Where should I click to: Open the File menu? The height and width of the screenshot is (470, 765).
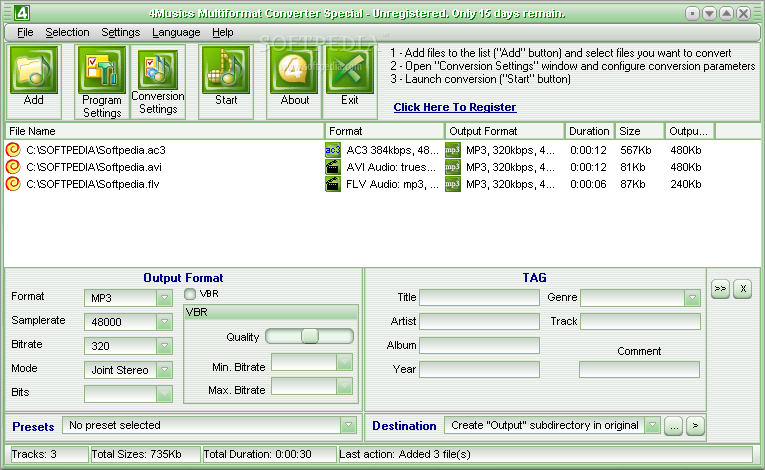[25, 32]
